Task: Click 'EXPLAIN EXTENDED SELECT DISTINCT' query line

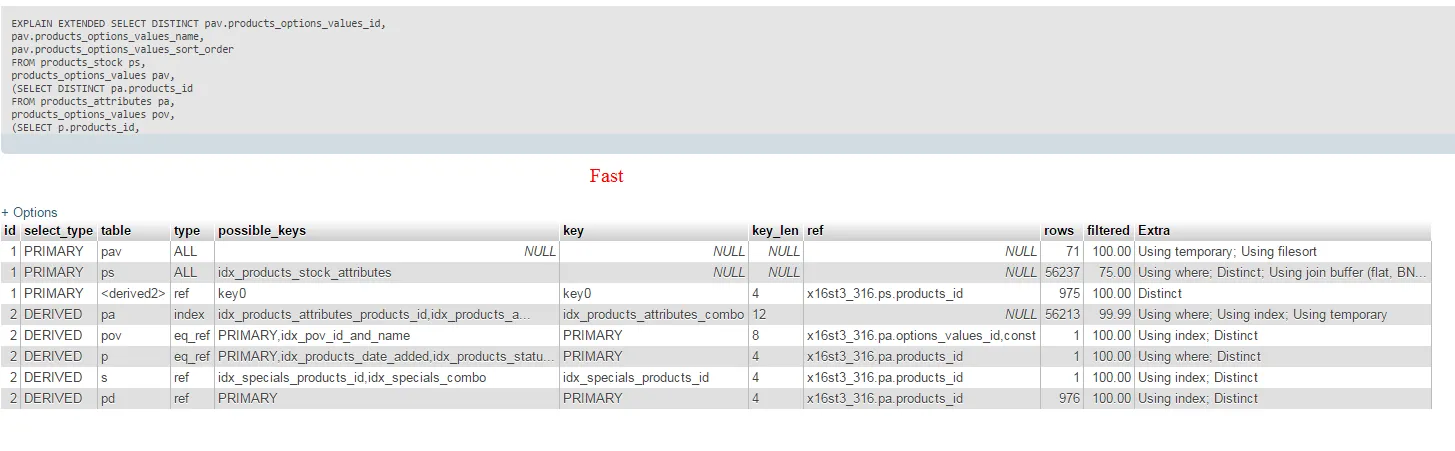Action: pyautogui.click(x=198, y=22)
